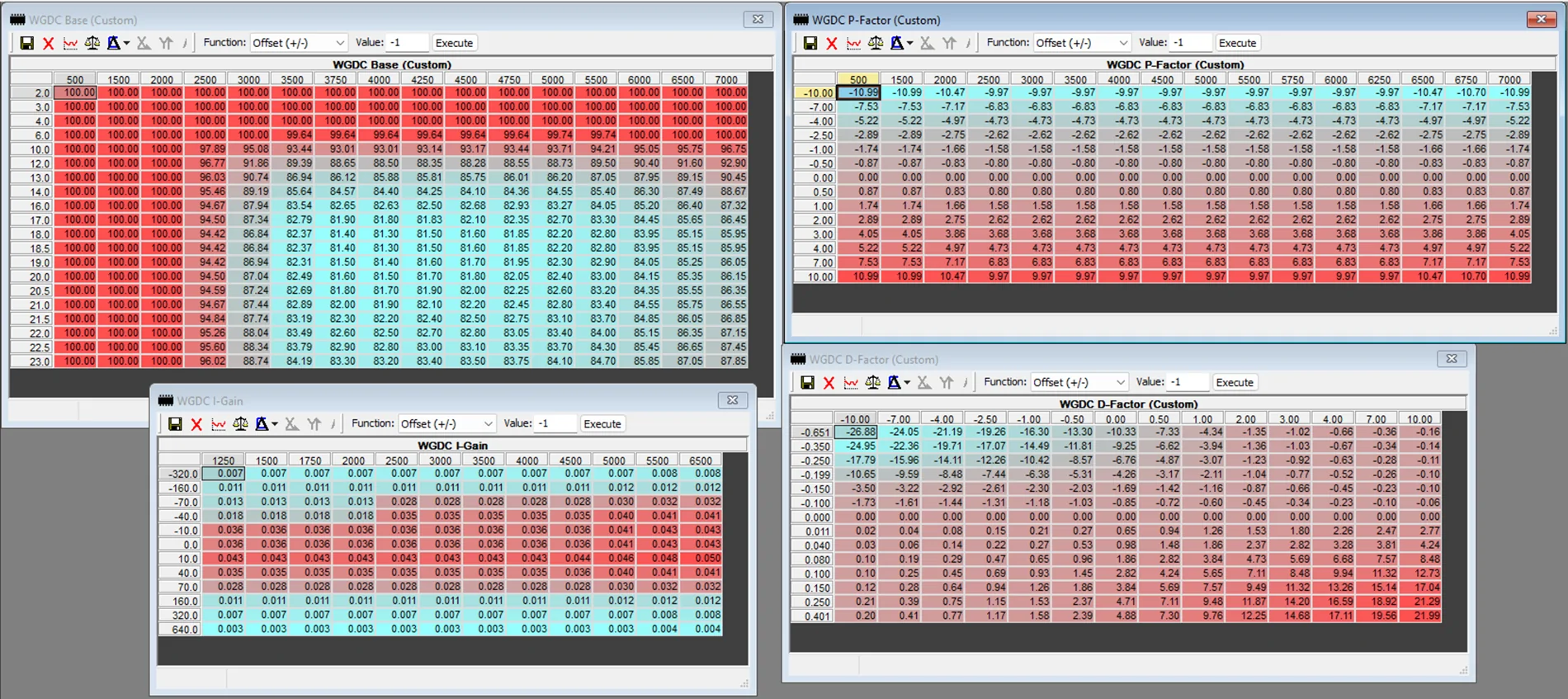Open graph view icon in WGDC P-Factor toolbar
This screenshot has width=1568, height=699.
click(853, 43)
